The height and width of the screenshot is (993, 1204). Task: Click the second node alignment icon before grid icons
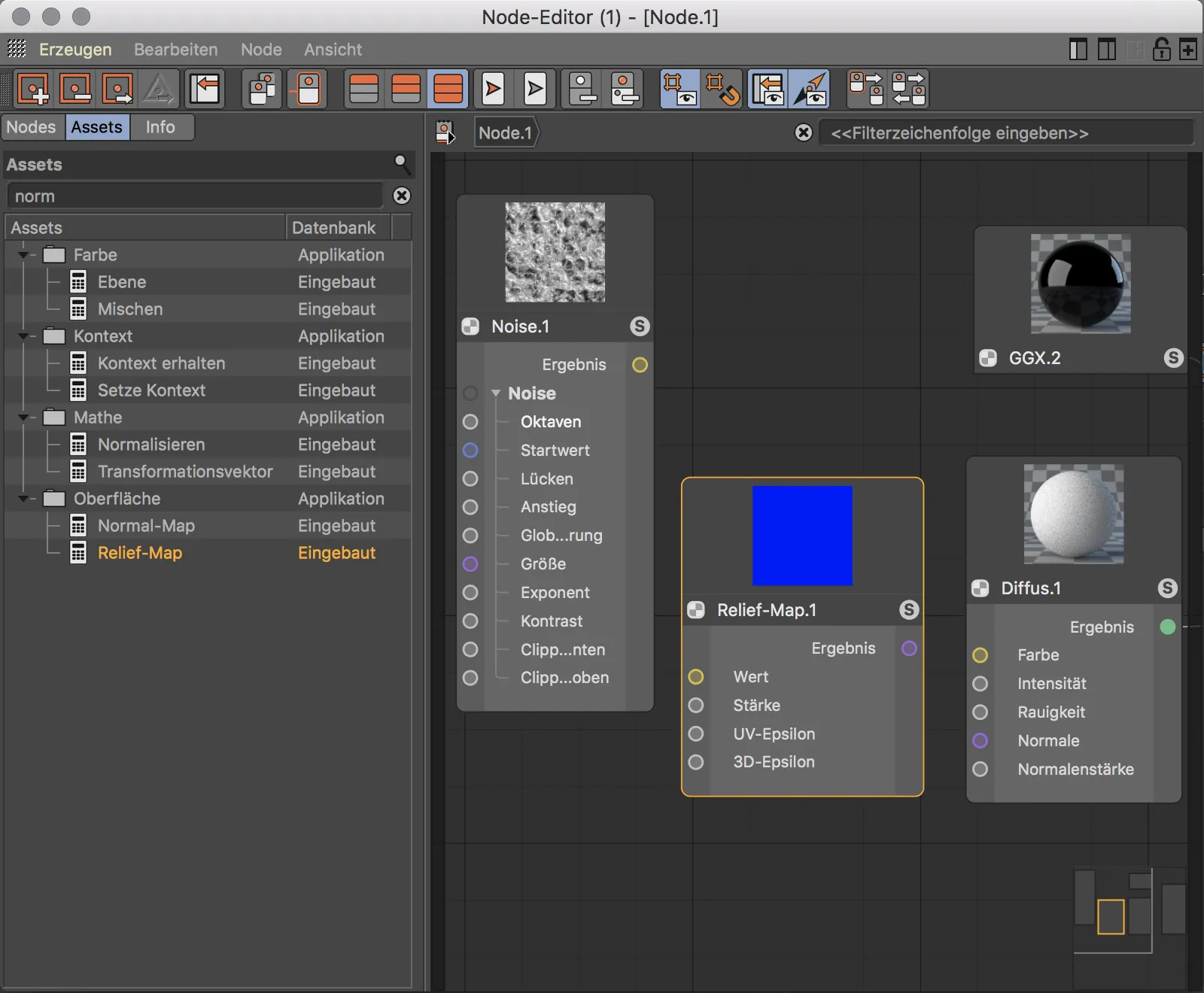tap(624, 89)
